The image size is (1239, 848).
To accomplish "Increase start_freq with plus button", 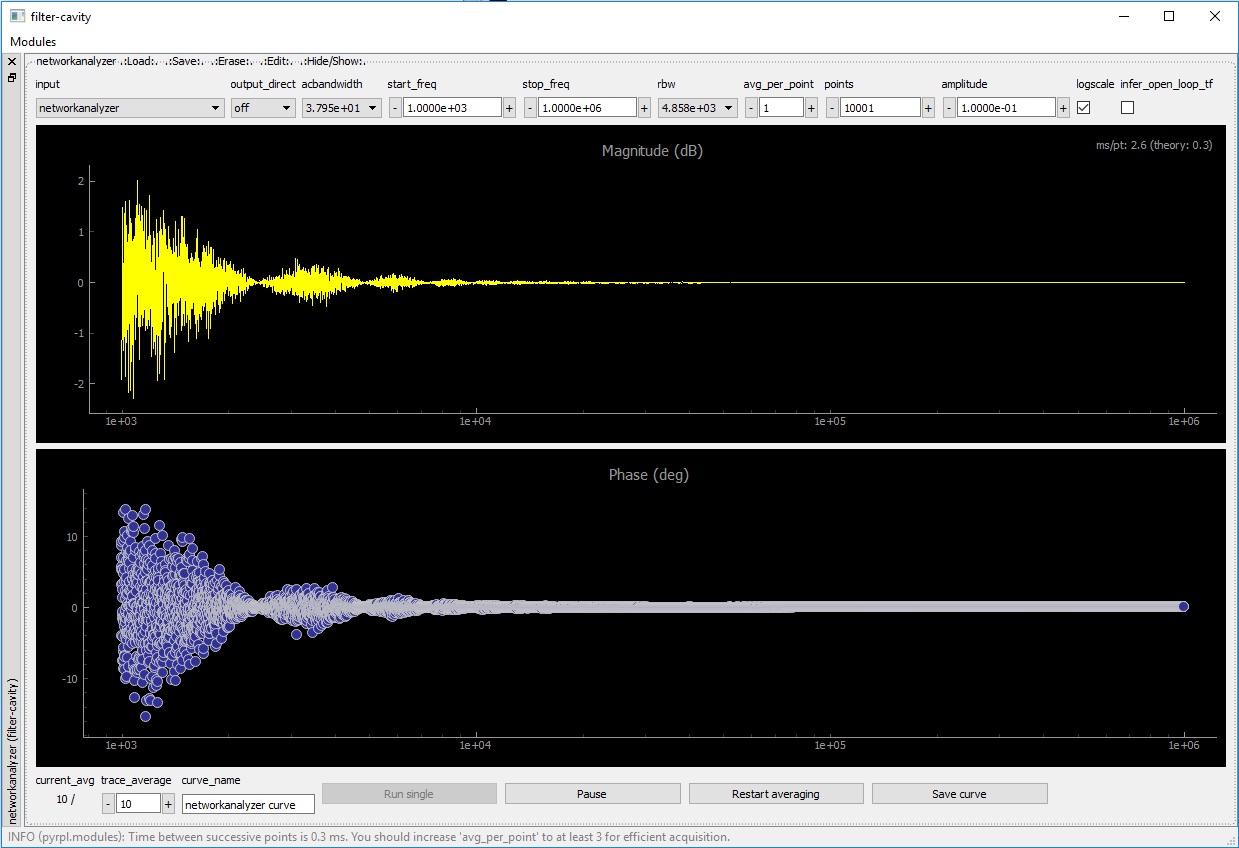I will (x=510, y=108).
